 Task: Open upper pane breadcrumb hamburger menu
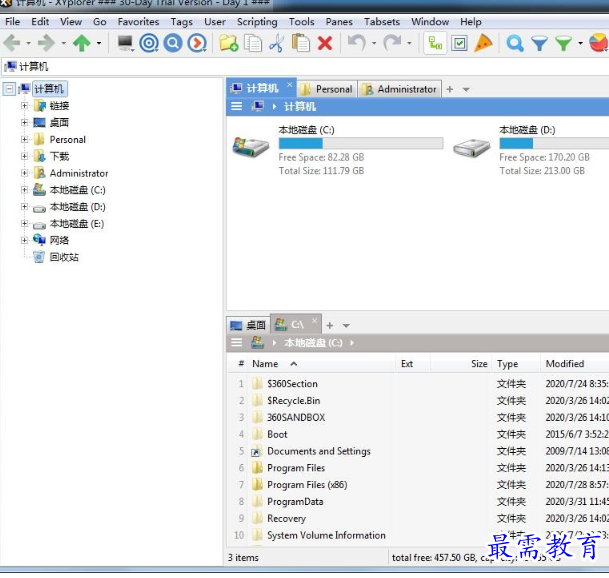coord(237,106)
